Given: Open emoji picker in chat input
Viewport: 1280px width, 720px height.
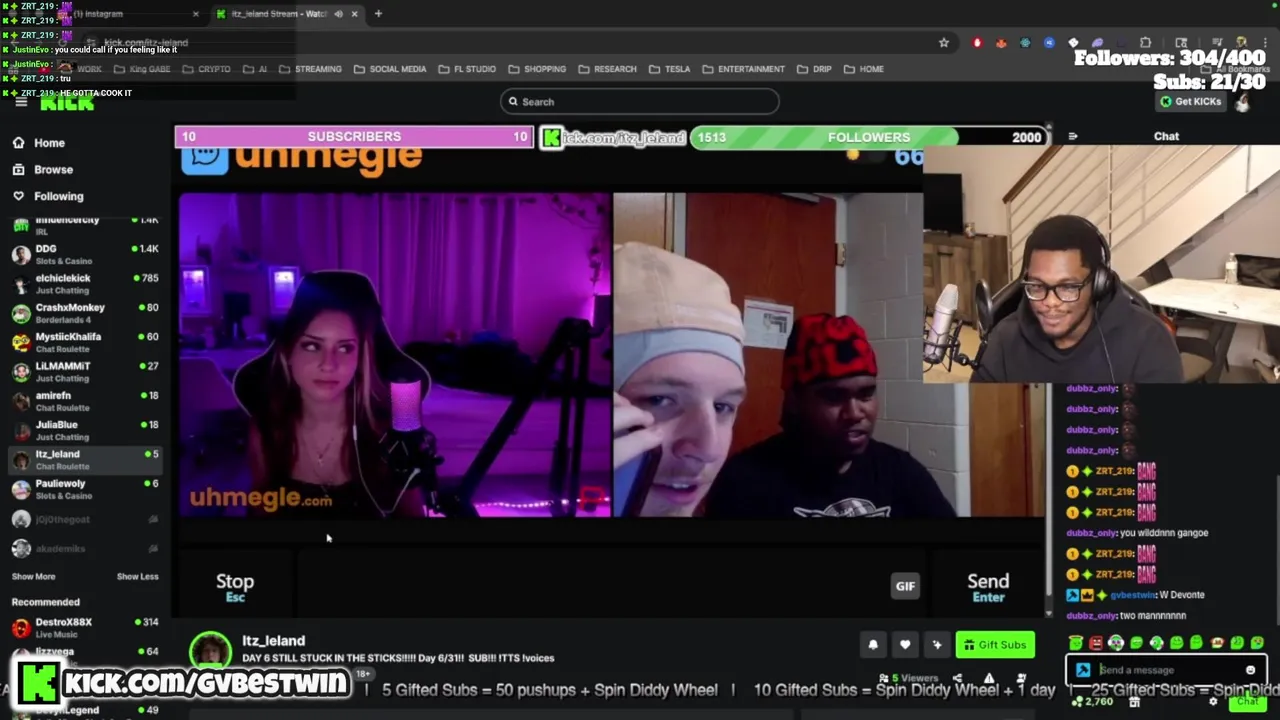Looking at the screenshot, I should 1250,670.
